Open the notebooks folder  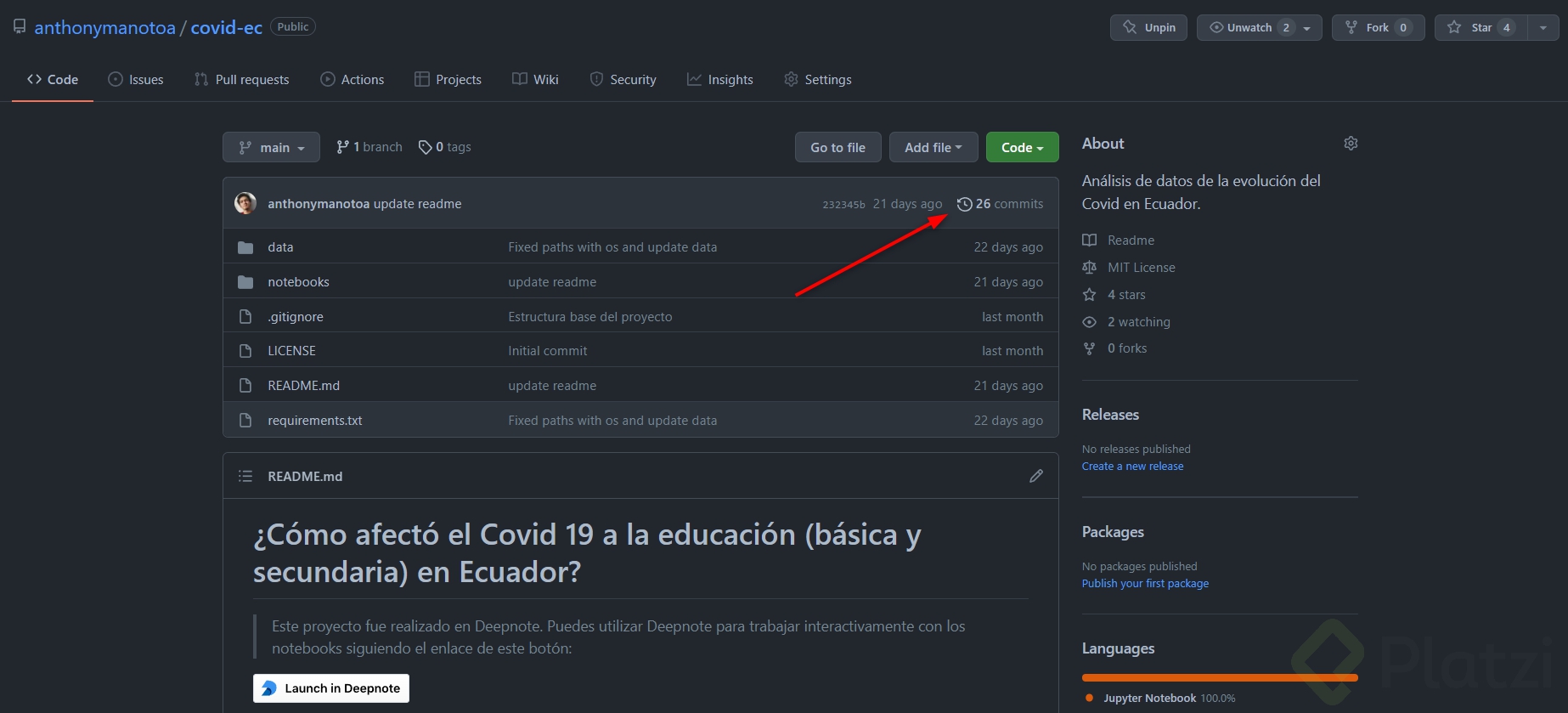(298, 282)
